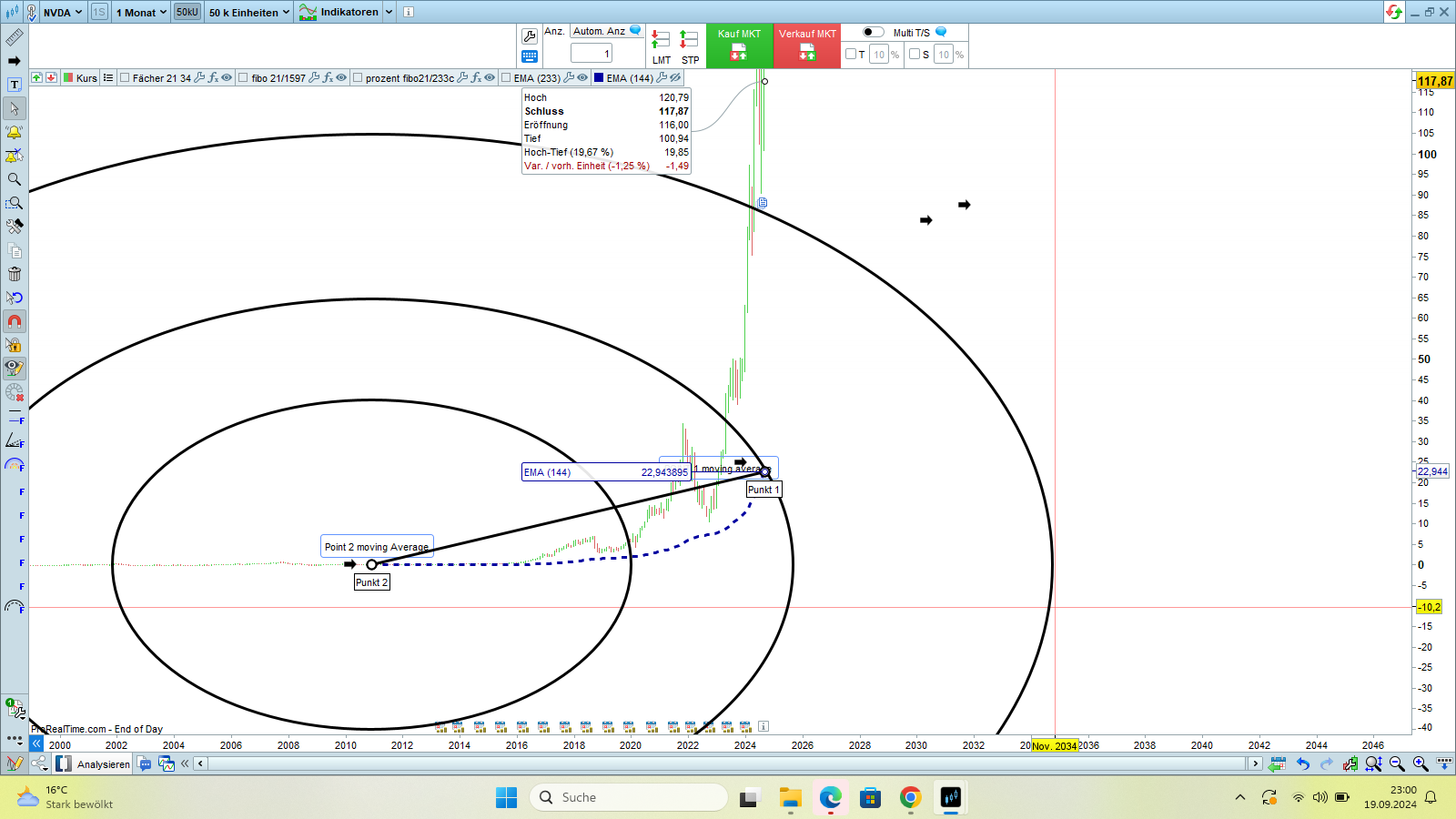Click the LMT limit order icon

click(x=662, y=41)
